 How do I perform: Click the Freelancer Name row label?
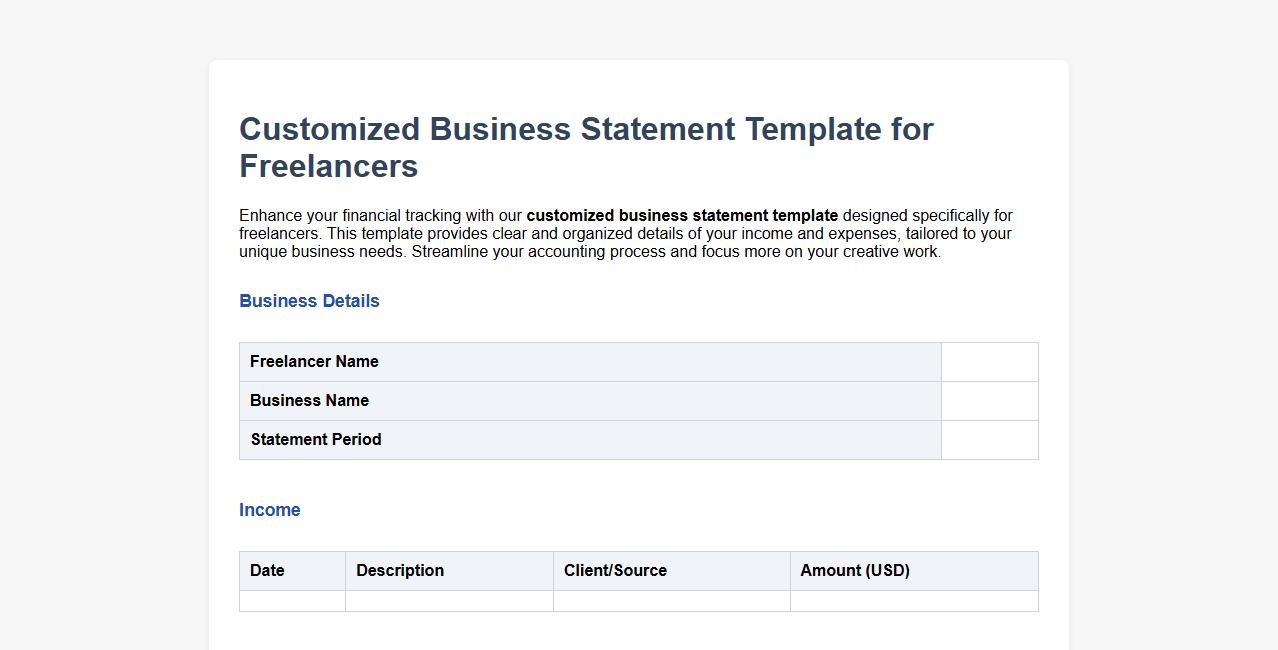(314, 361)
